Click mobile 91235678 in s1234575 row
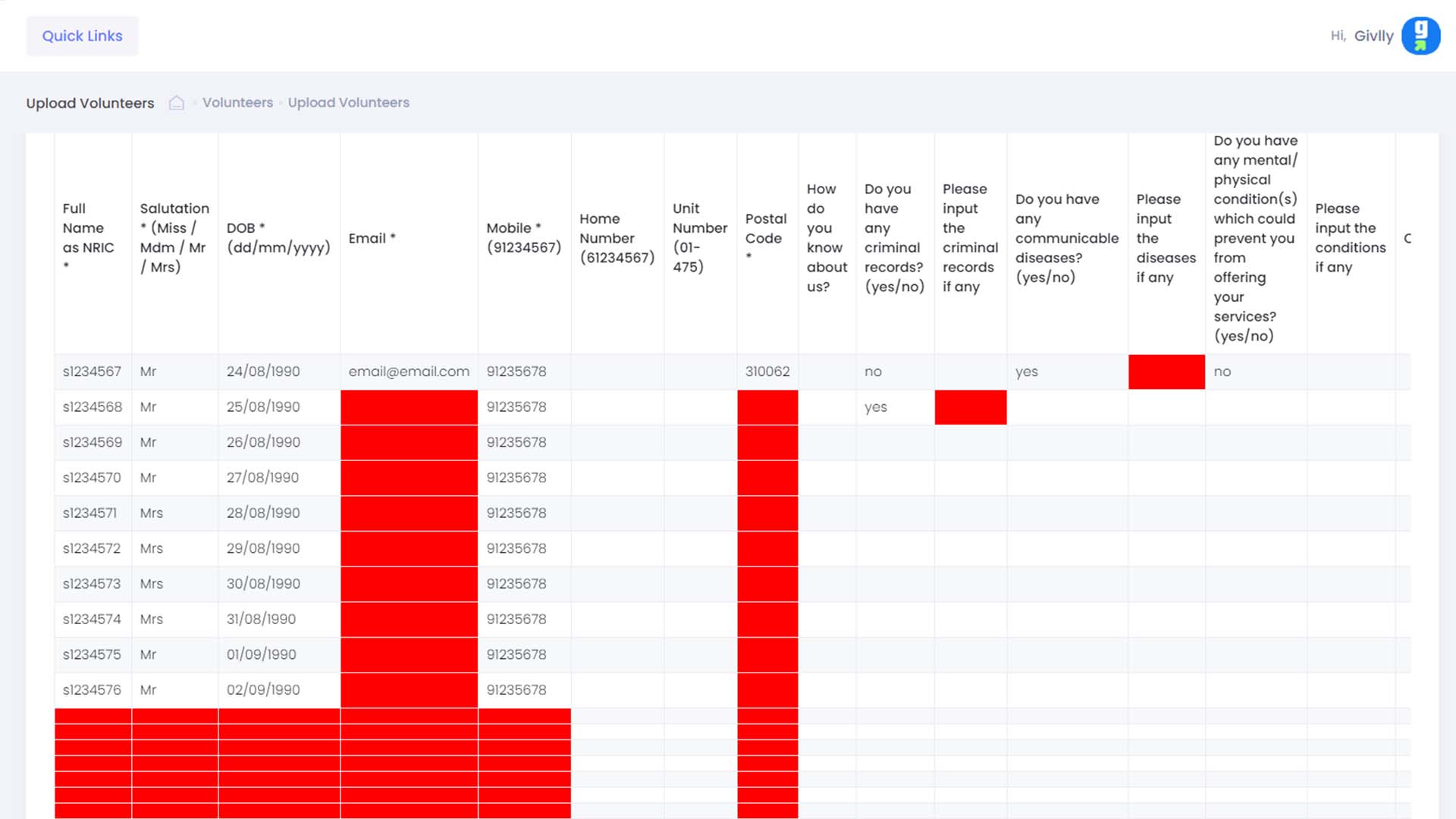This screenshot has height=819, width=1456. (x=516, y=654)
